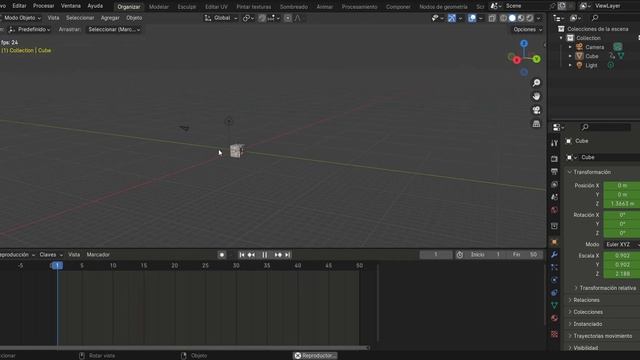Open the Euler XYZ rotation mode dropdown

click(x=621, y=244)
